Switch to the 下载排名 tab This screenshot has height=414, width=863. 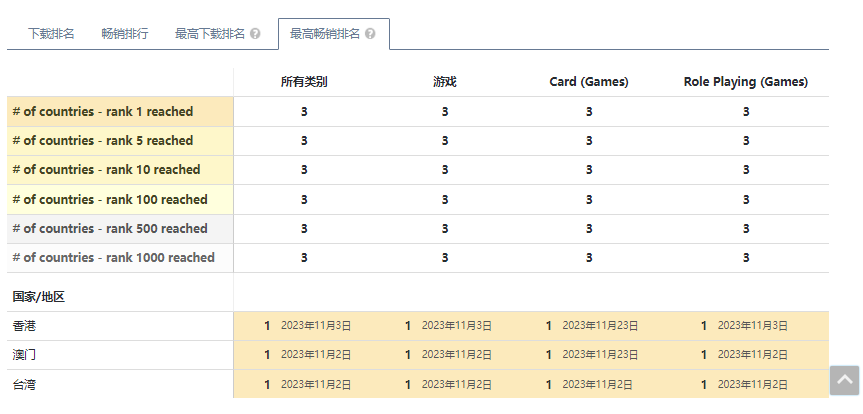coord(51,34)
